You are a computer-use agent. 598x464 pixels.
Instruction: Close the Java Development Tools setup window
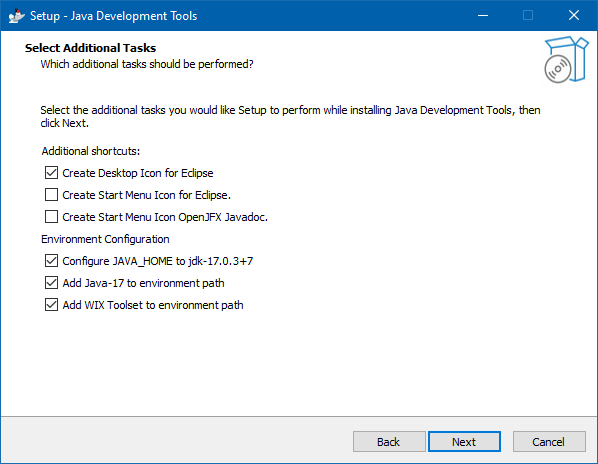tap(574, 16)
